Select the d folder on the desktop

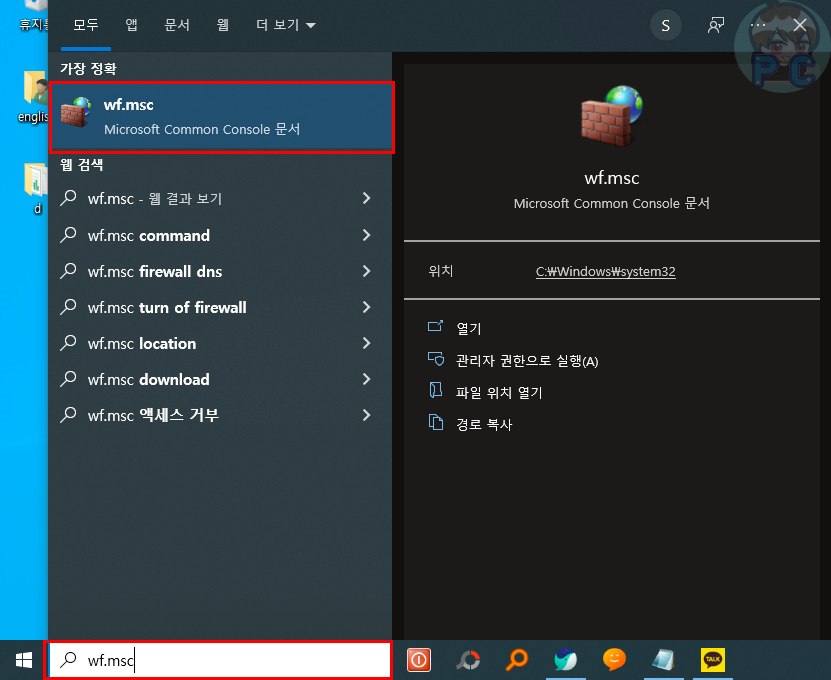(36, 188)
